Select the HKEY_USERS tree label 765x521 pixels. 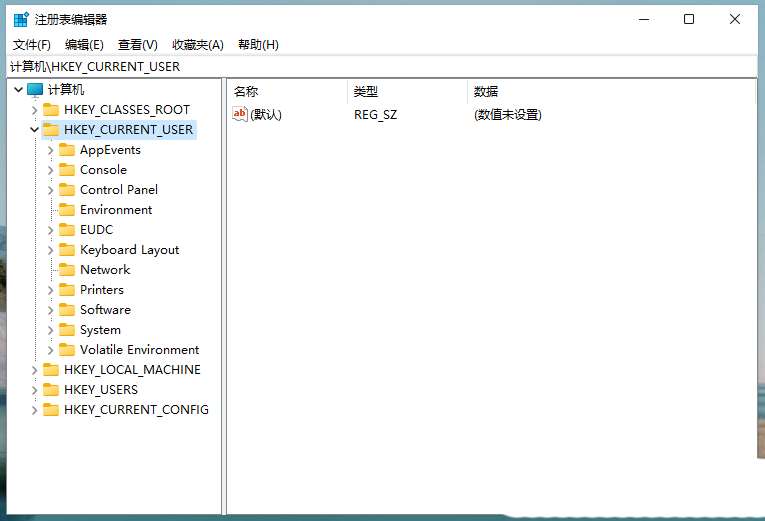[101, 390]
